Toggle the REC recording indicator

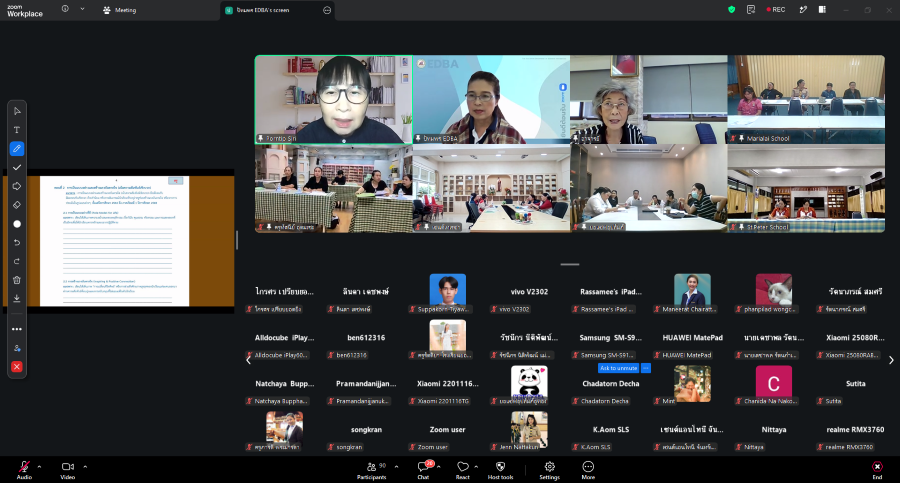point(775,10)
